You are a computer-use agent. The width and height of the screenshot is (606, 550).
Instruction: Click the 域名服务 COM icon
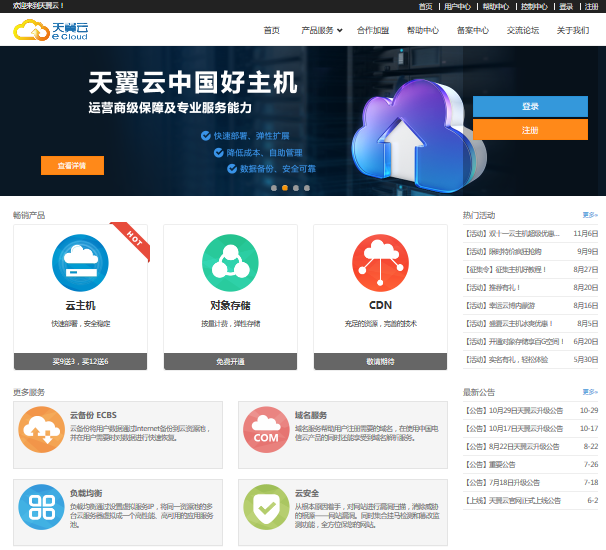[266, 429]
